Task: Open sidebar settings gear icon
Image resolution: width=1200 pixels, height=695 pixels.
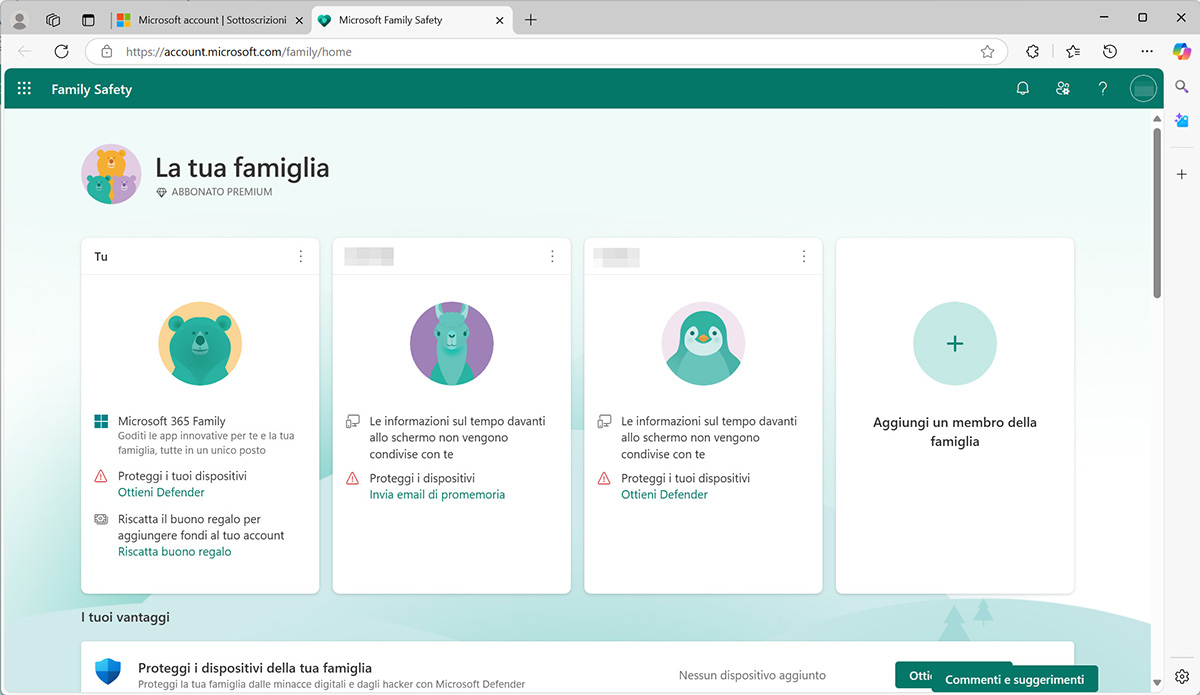Action: coord(1181,676)
